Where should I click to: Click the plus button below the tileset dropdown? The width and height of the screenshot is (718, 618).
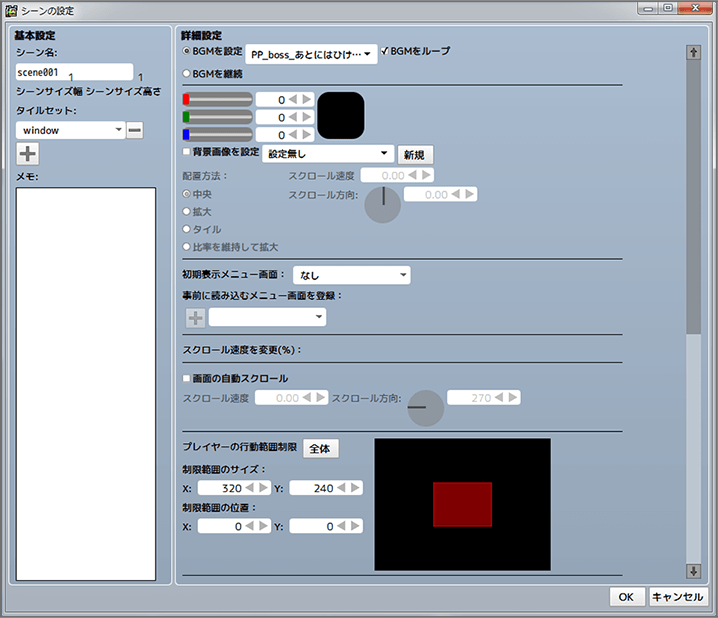pos(28,154)
